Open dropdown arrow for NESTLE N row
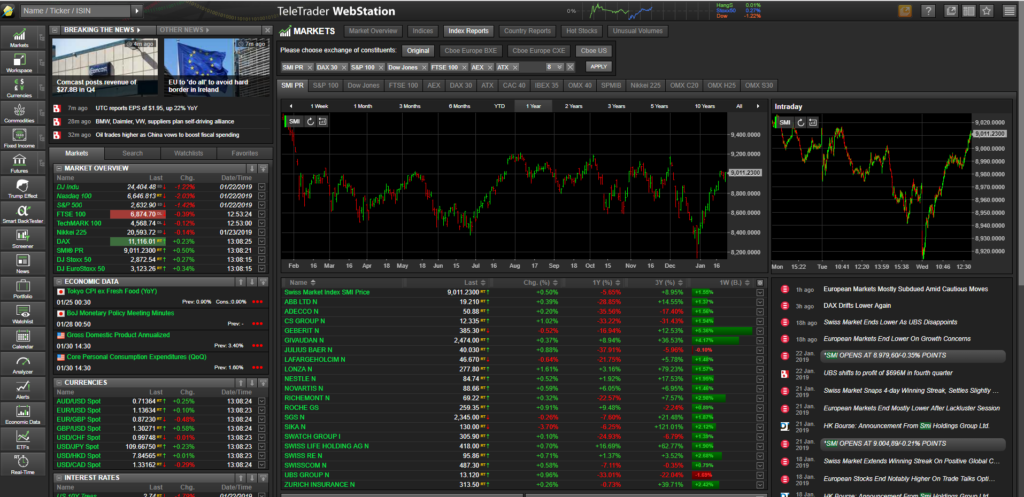The width and height of the screenshot is (1024, 497). tap(760, 379)
